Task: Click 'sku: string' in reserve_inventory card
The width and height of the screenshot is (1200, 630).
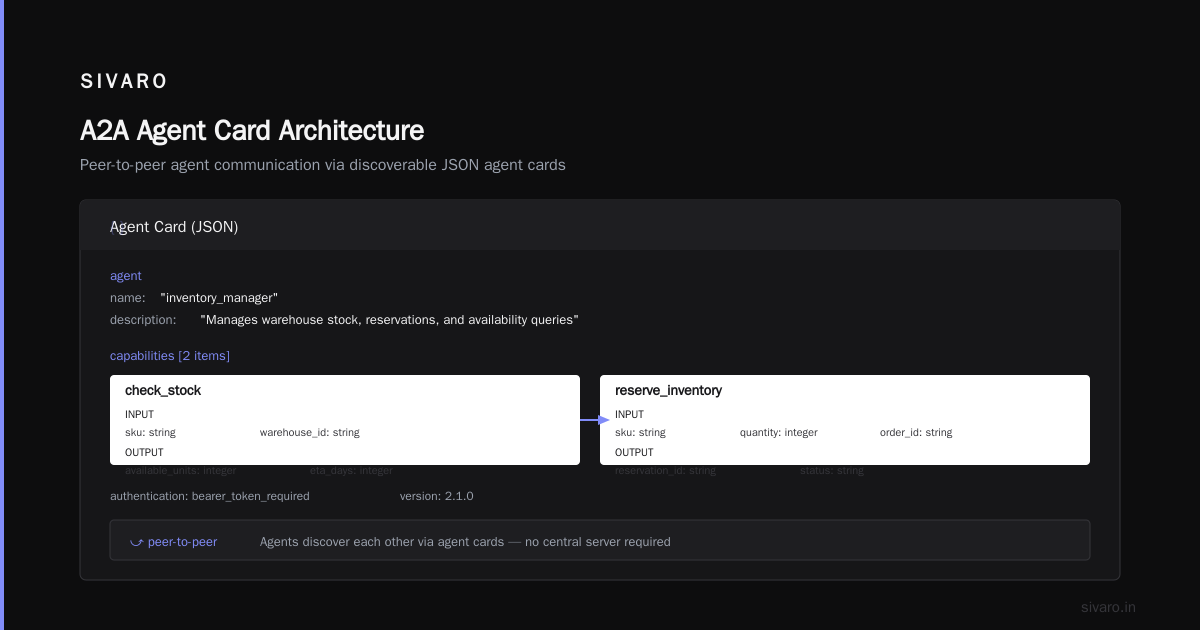Action: point(640,433)
